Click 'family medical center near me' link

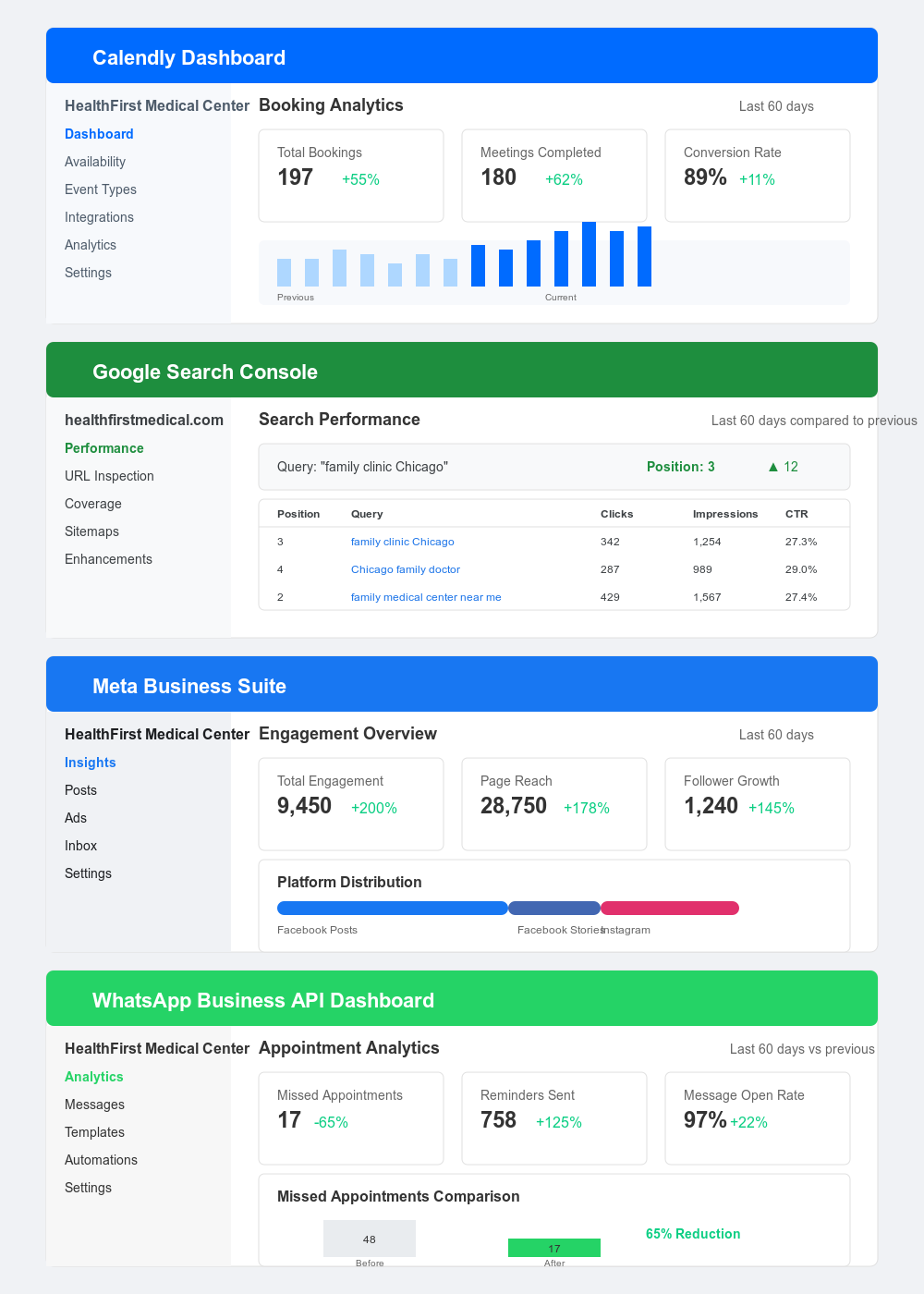point(426,597)
